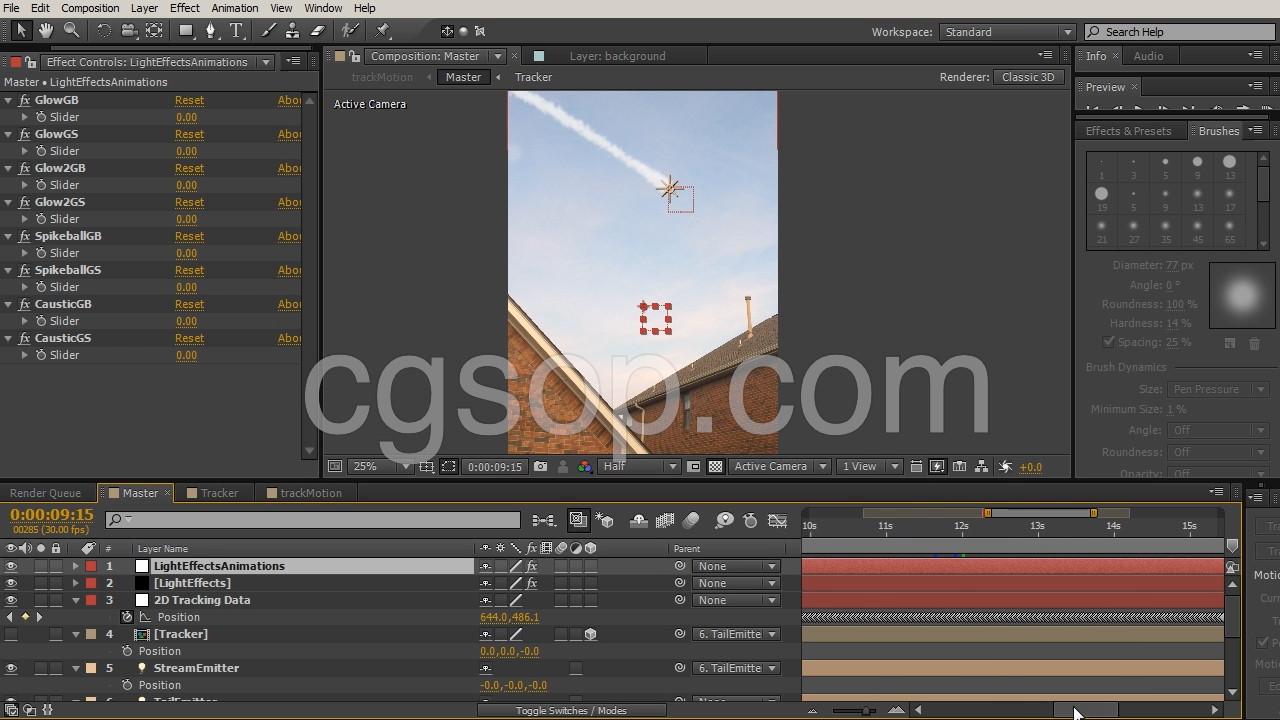Toggle the Region of Interest icon
The height and width of the screenshot is (720, 1280).
(694, 466)
